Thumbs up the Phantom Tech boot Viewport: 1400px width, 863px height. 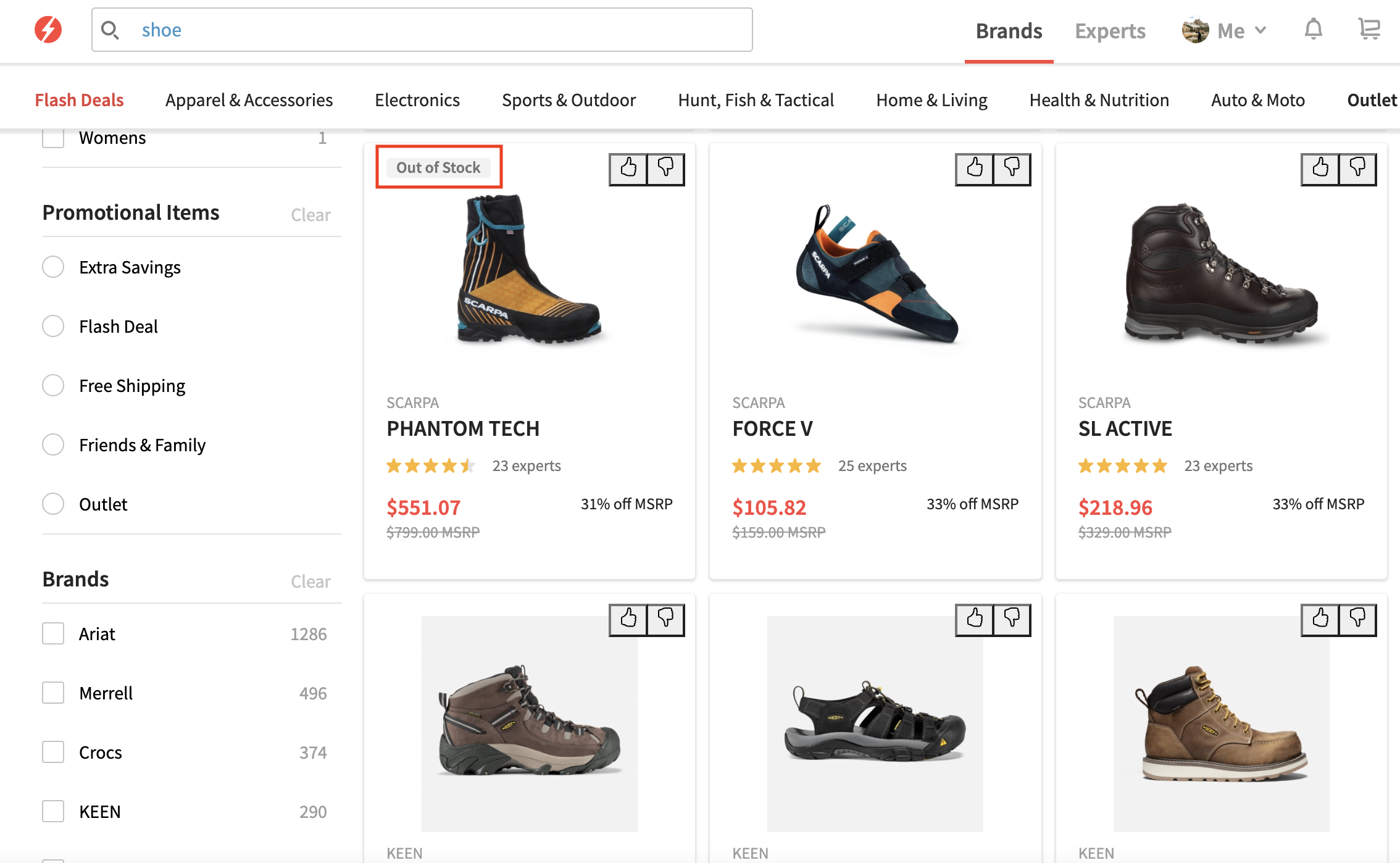(x=628, y=169)
